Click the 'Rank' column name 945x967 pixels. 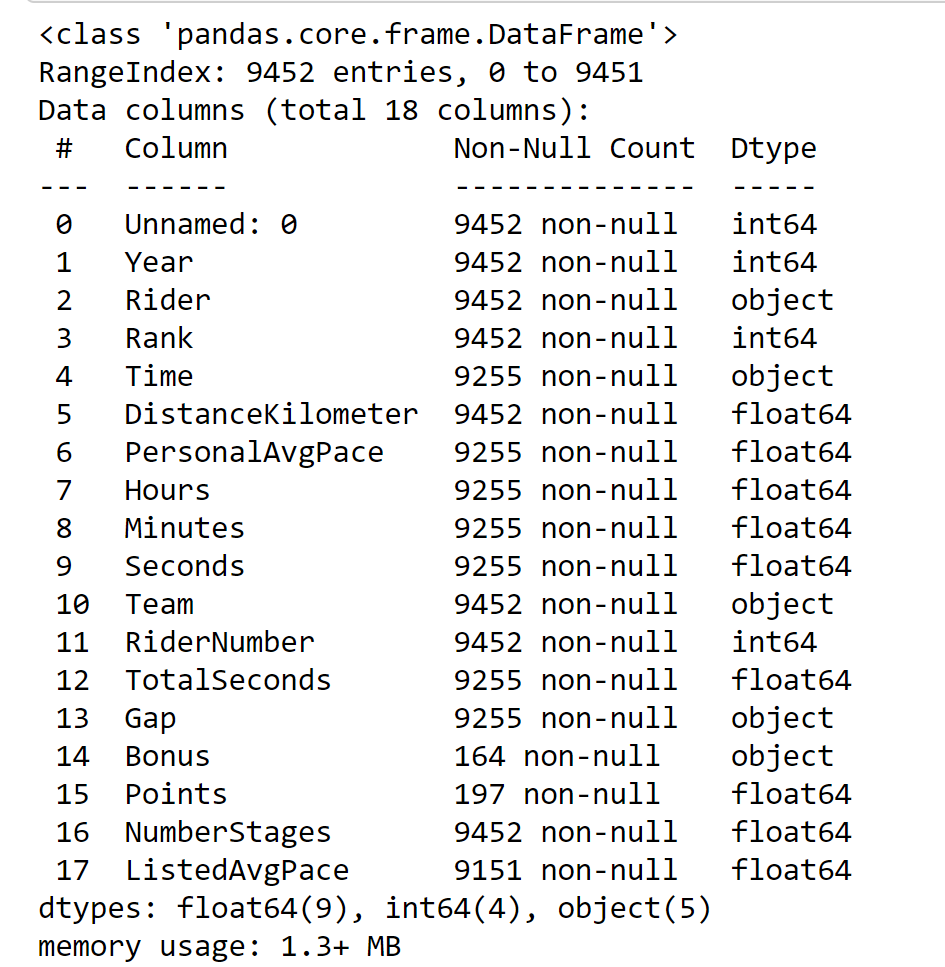point(158,338)
